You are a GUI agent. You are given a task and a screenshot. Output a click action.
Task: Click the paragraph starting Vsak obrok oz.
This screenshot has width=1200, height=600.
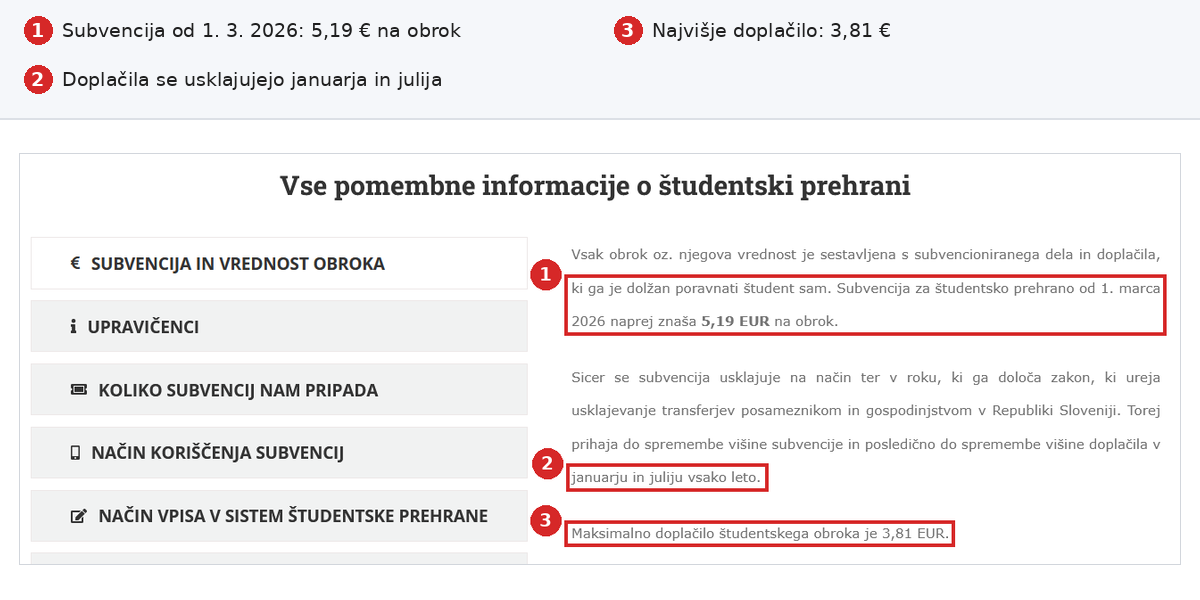tap(866, 288)
